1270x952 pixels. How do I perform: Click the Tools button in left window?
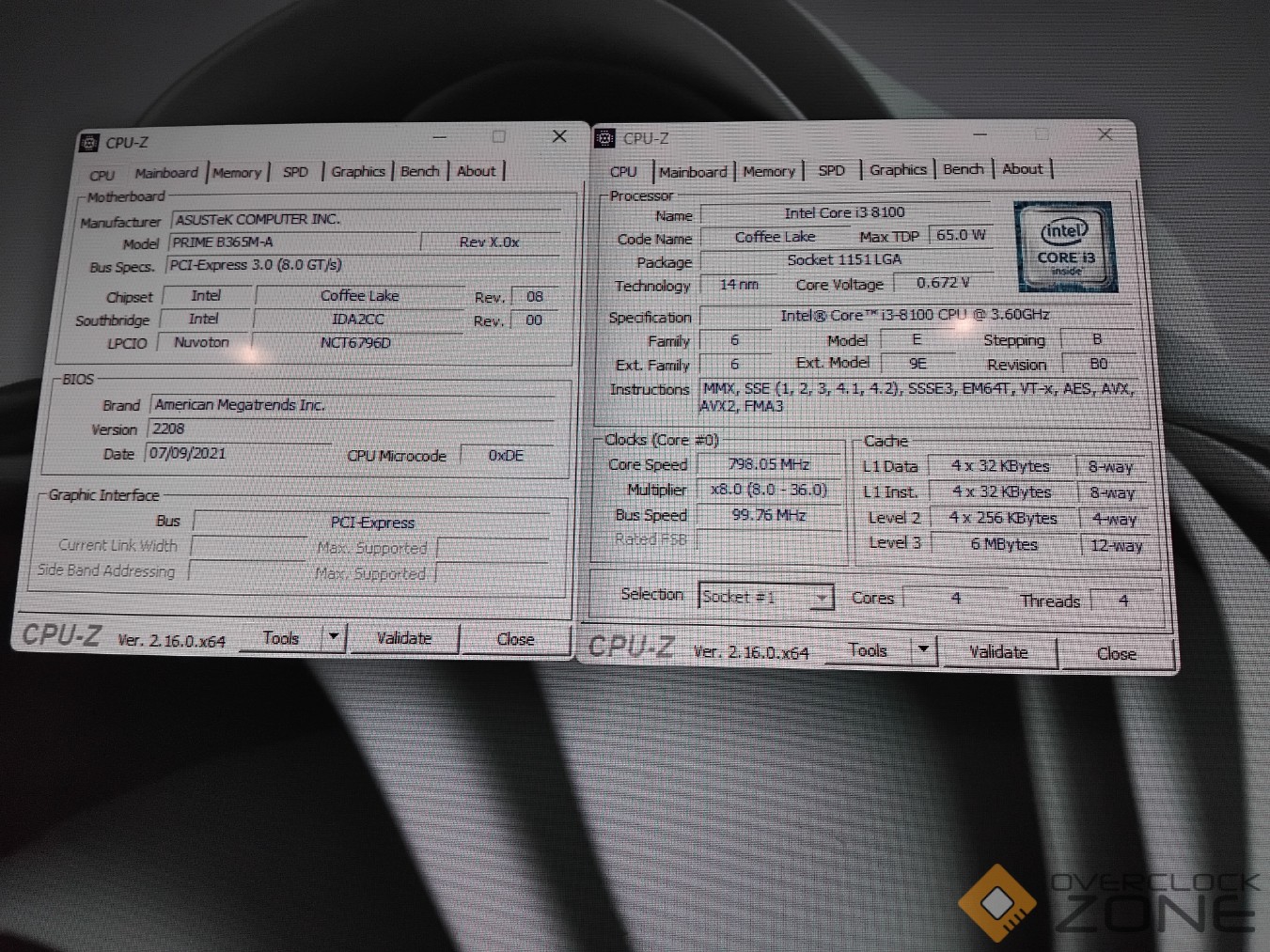click(x=280, y=638)
